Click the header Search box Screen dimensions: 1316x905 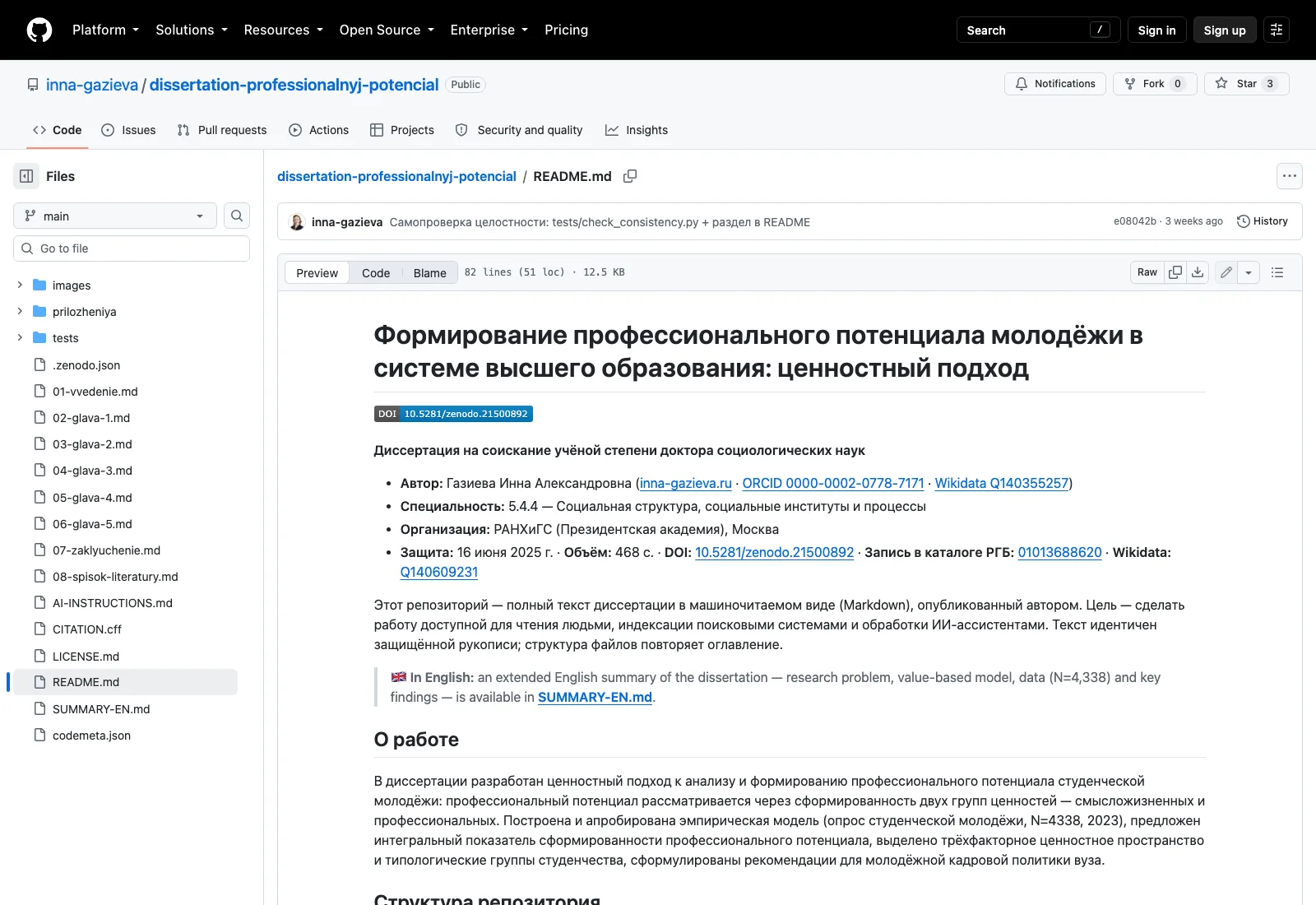tap(1038, 30)
